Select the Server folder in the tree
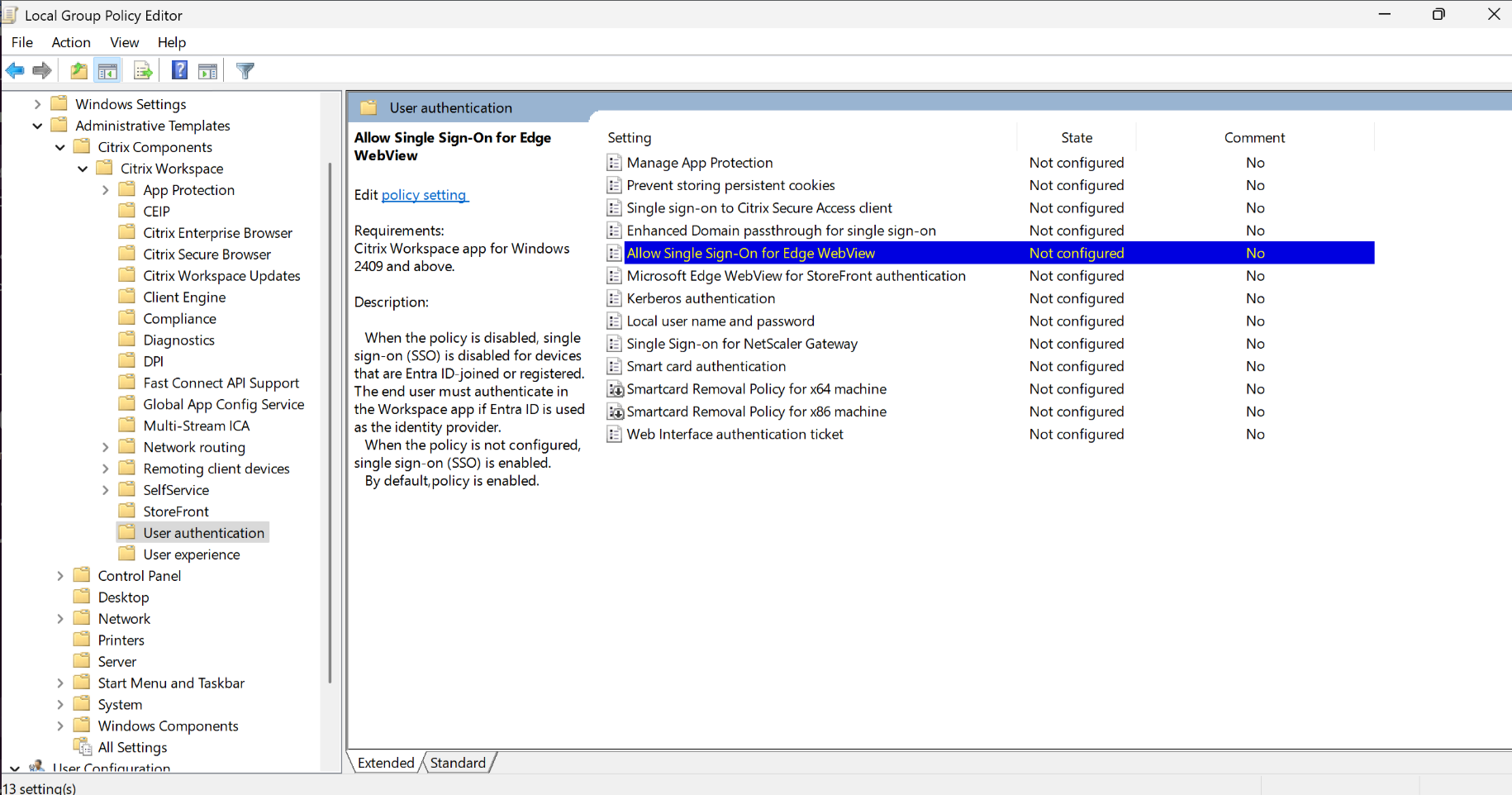Screen dimensions: 1512x795 tap(117, 662)
